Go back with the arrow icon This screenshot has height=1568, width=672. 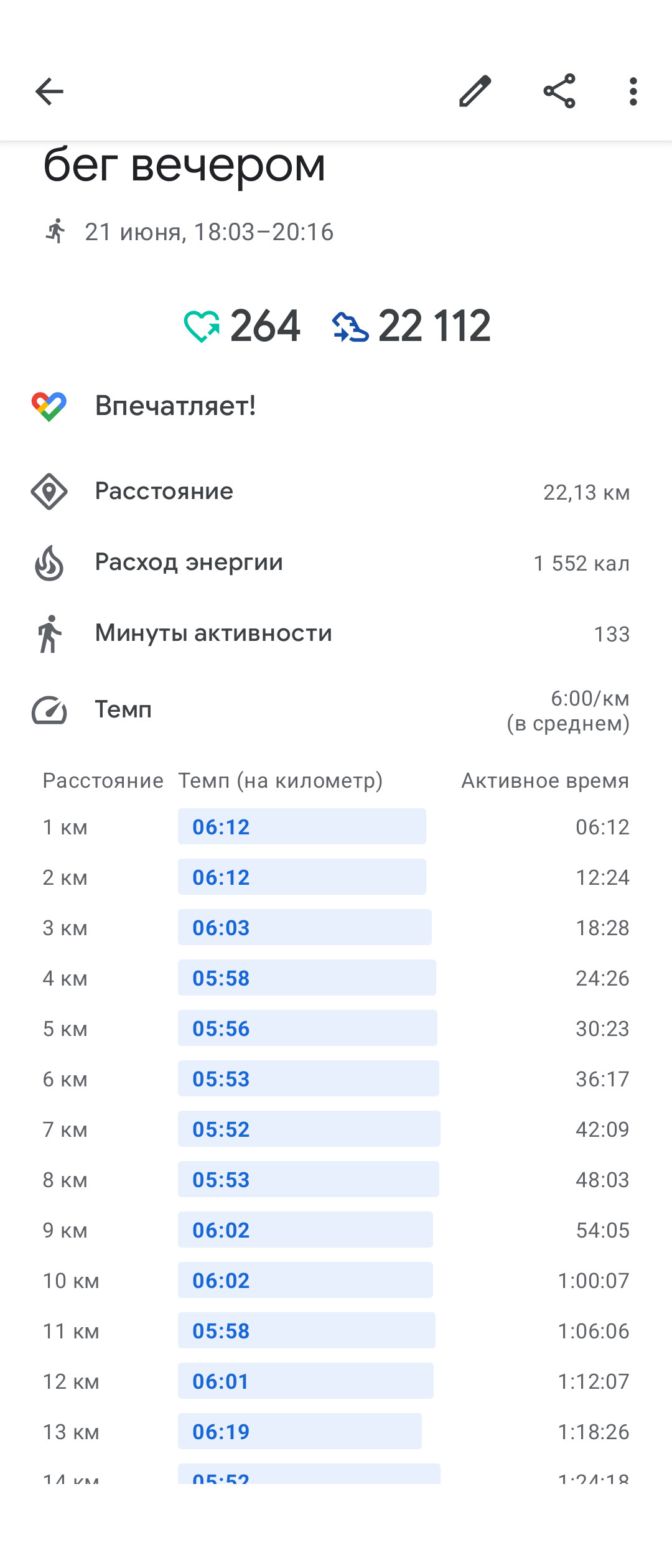[x=49, y=92]
